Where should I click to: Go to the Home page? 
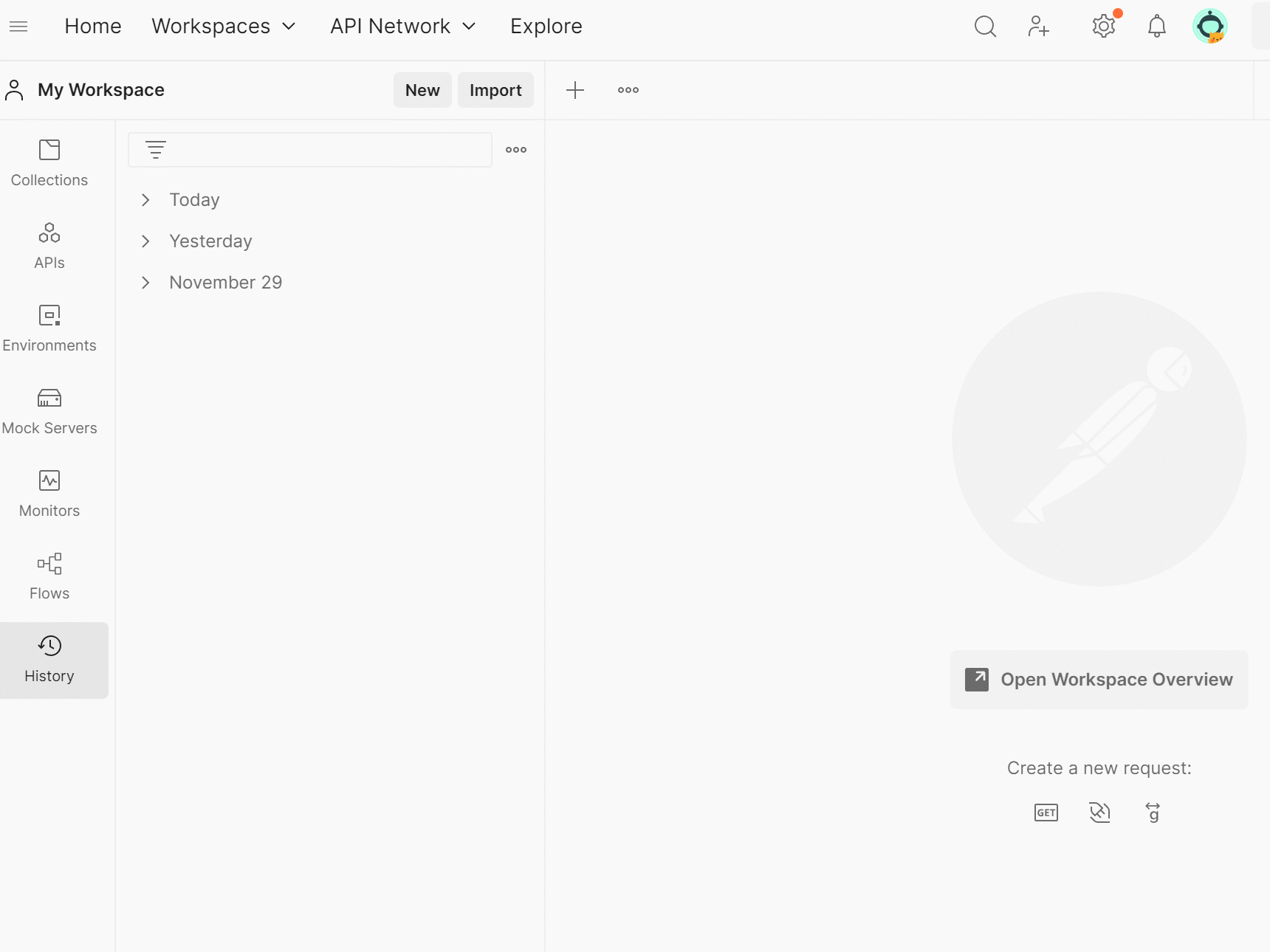click(x=93, y=27)
